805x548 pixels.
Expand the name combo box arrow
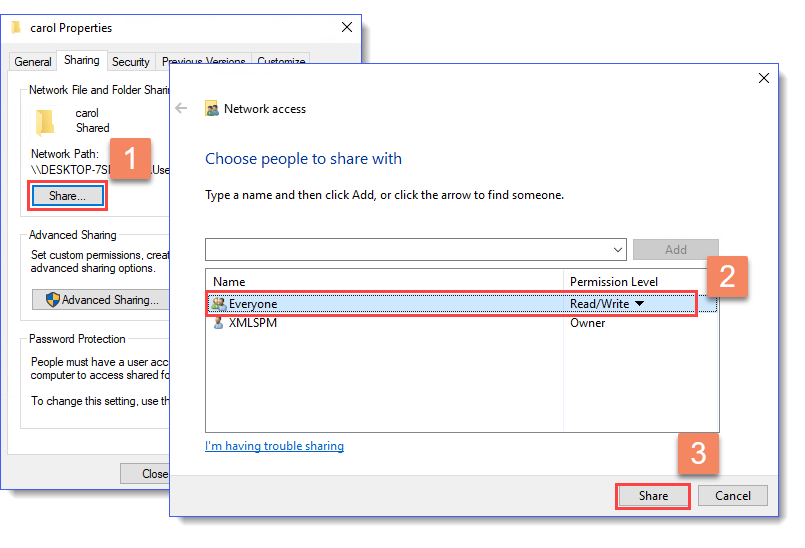[616, 249]
